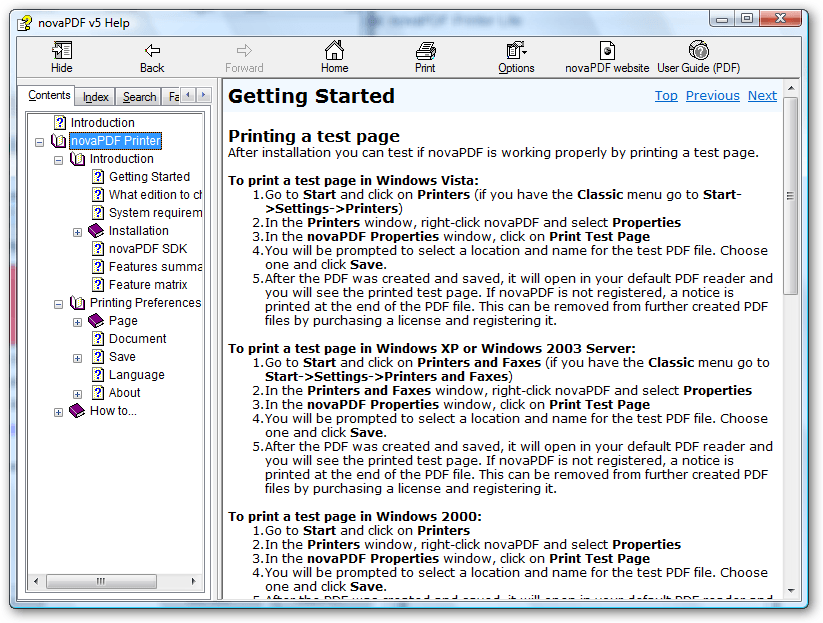Switch to the Contents tab
Viewport: 823px width, 623px height.
click(49, 96)
